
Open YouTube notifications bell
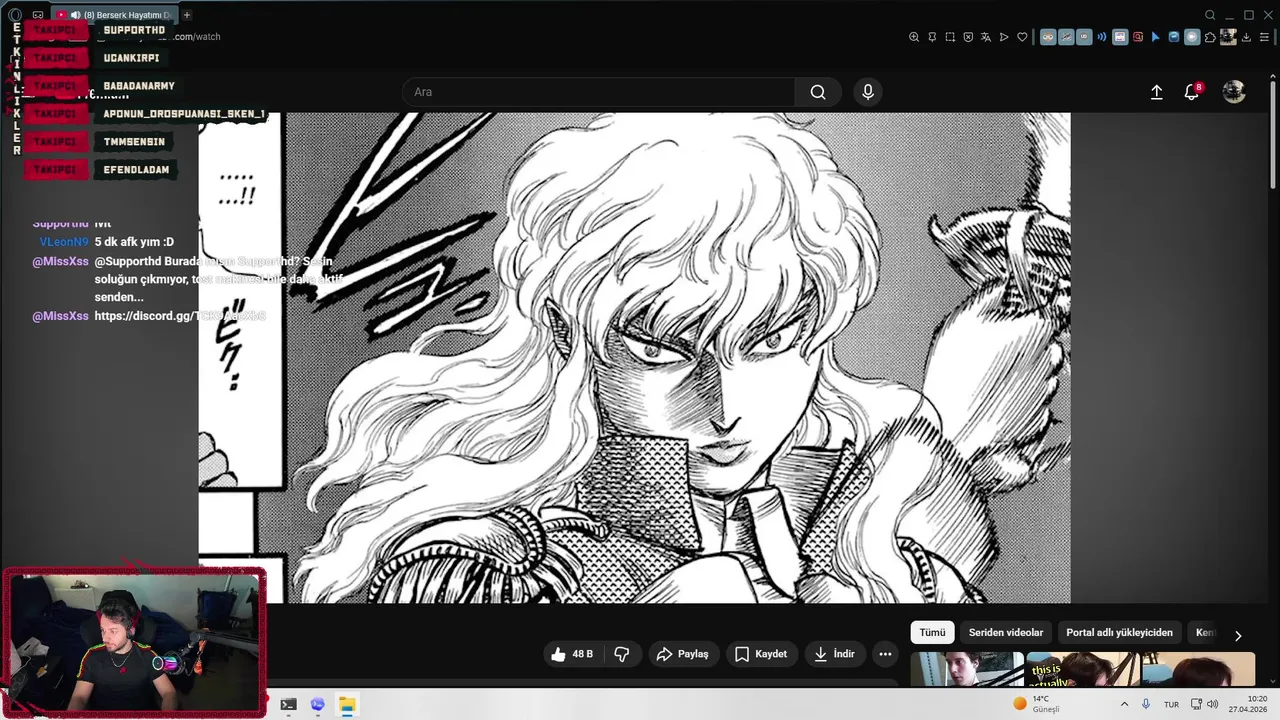click(x=1191, y=92)
